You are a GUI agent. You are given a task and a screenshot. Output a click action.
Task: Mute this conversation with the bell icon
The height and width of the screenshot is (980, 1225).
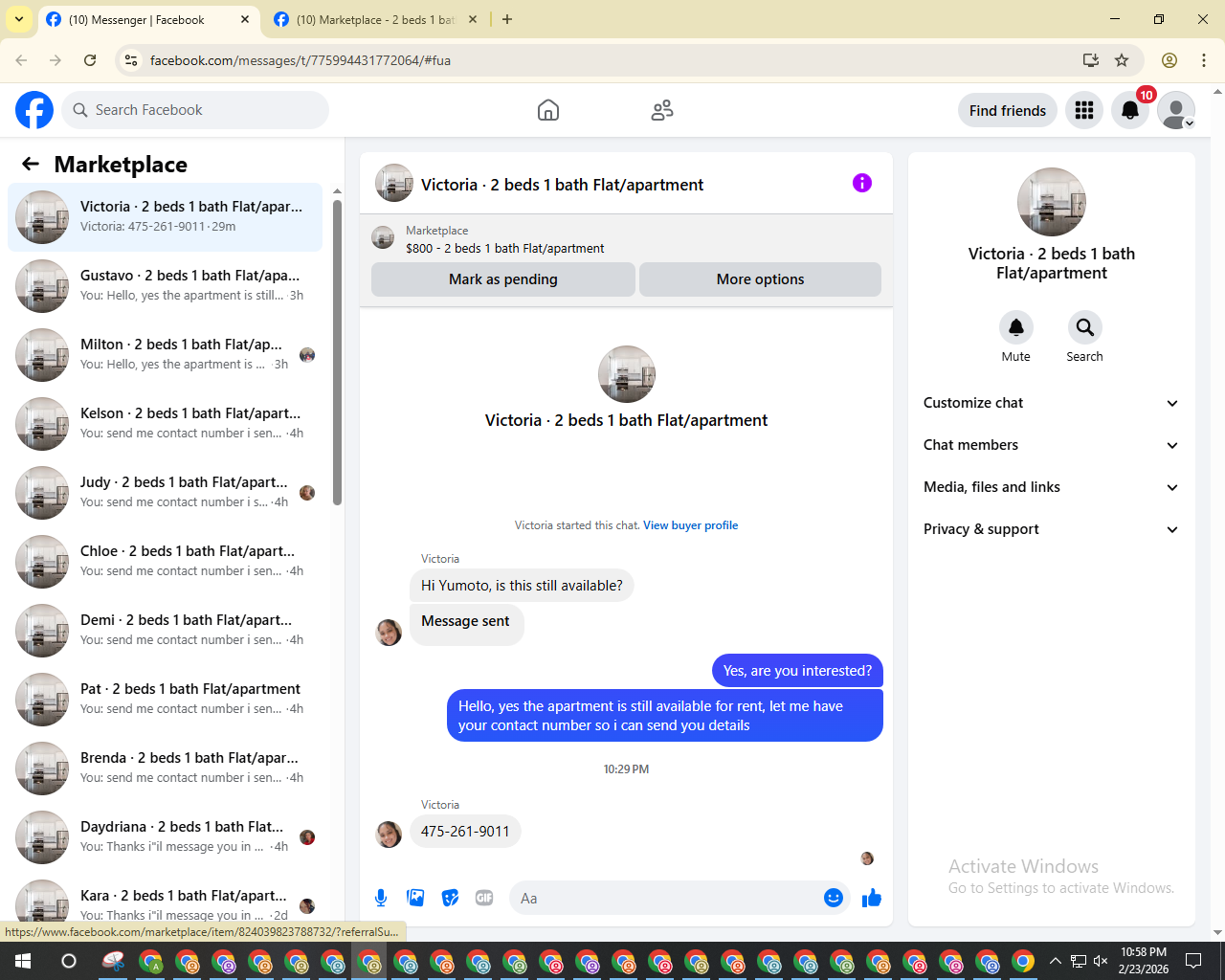tap(1016, 327)
